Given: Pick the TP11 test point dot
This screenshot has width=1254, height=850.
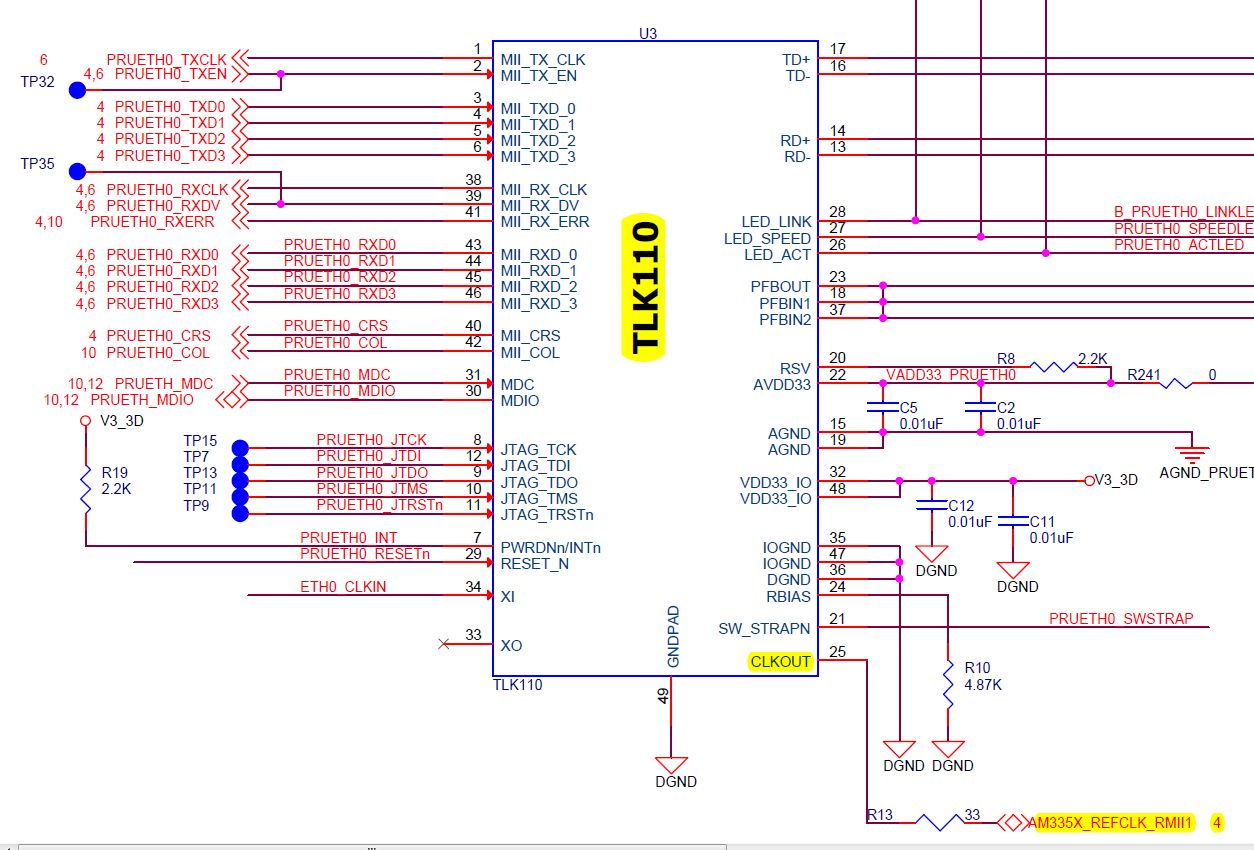Looking at the screenshot, I should click(240, 496).
